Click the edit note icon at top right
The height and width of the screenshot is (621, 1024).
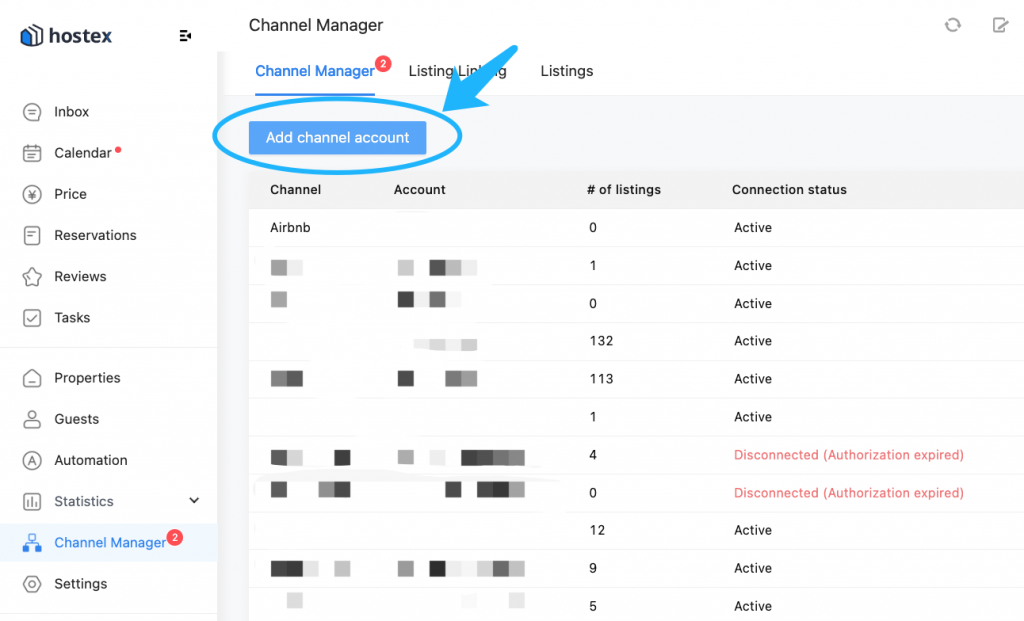tap(1000, 25)
